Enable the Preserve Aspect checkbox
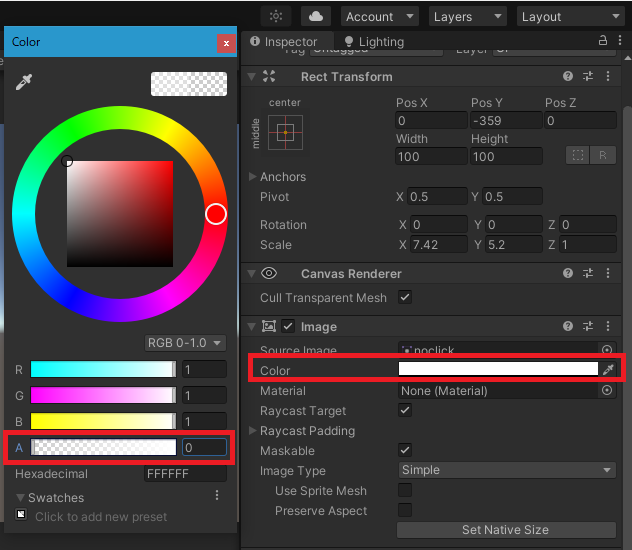Image resolution: width=632 pixels, height=550 pixels. [x=405, y=510]
